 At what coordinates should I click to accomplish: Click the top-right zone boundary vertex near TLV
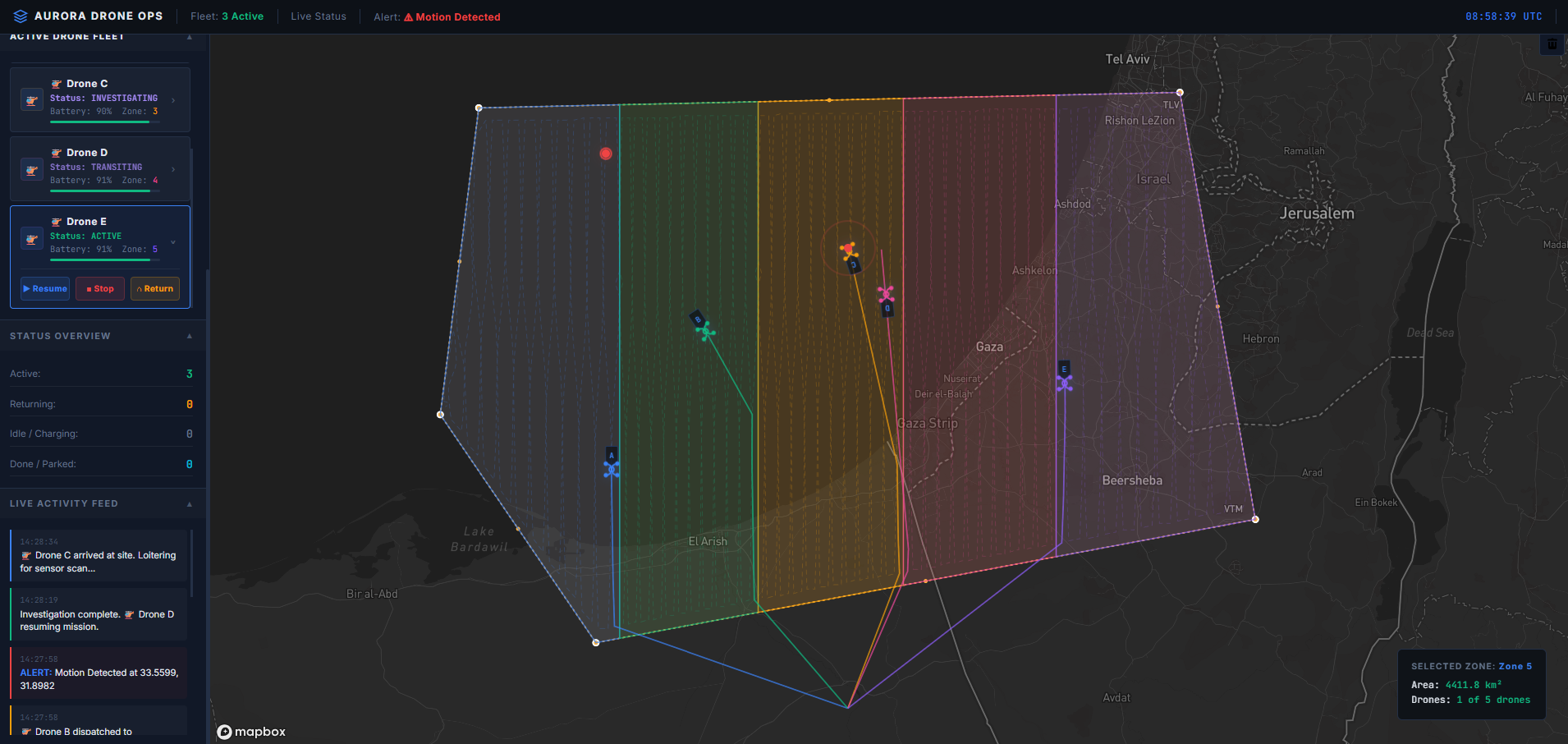(x=1180, y=92)
